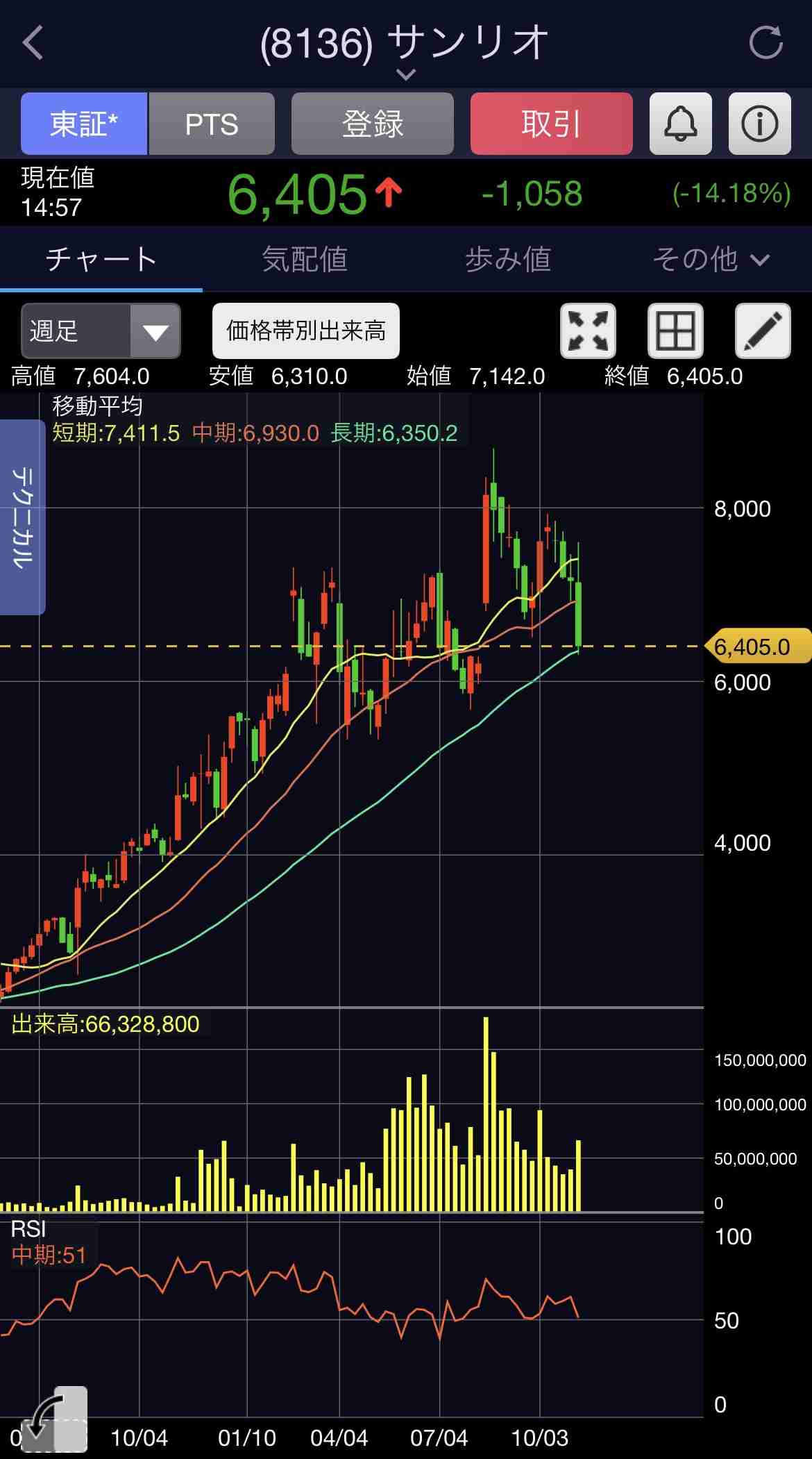Screen dimensions: 812x1459
Task: Open the テクニカル side panel
Action: pyautogui.click(x=22, y=517)
